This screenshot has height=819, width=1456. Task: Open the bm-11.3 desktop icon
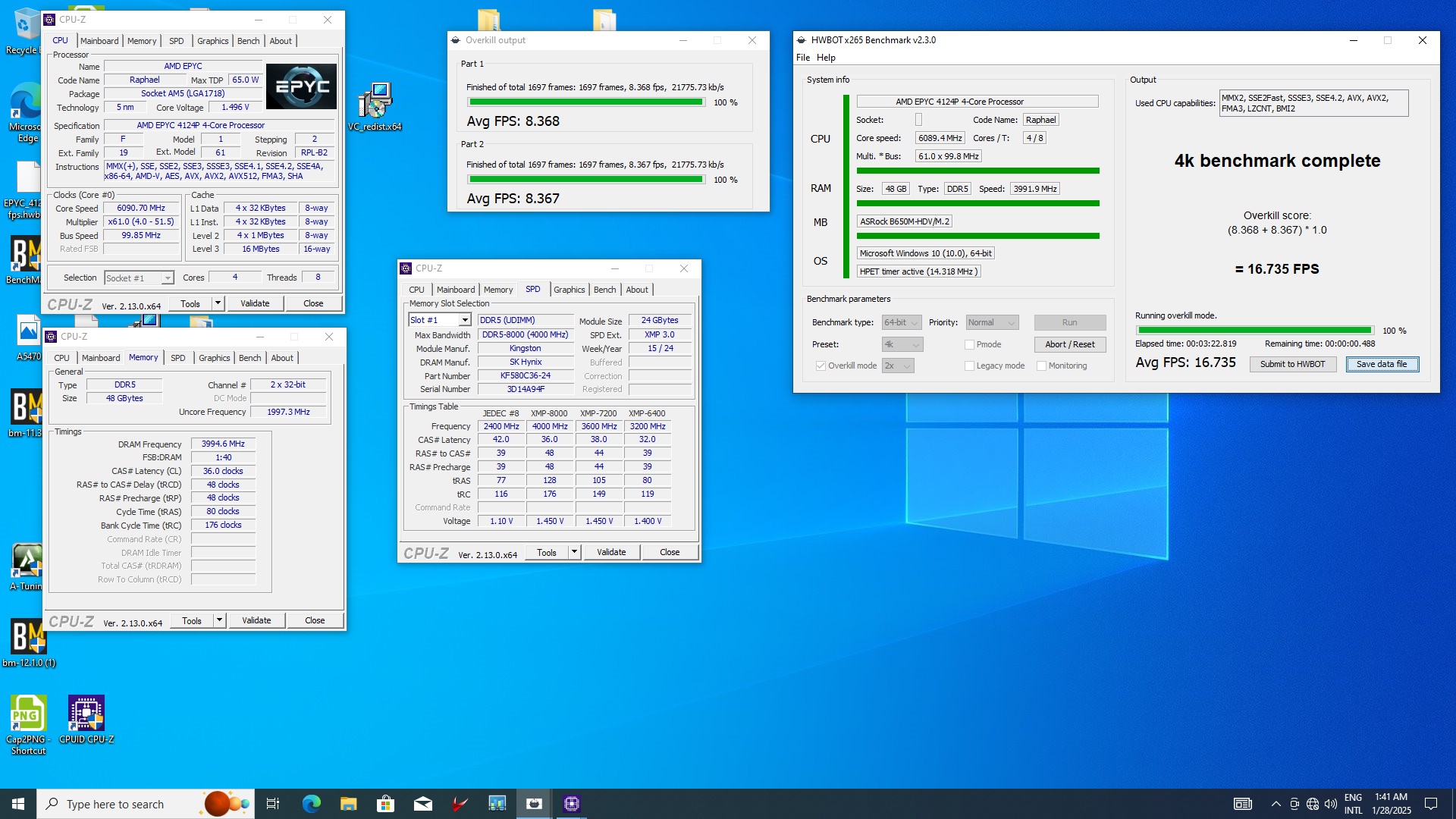click(26, 413)
